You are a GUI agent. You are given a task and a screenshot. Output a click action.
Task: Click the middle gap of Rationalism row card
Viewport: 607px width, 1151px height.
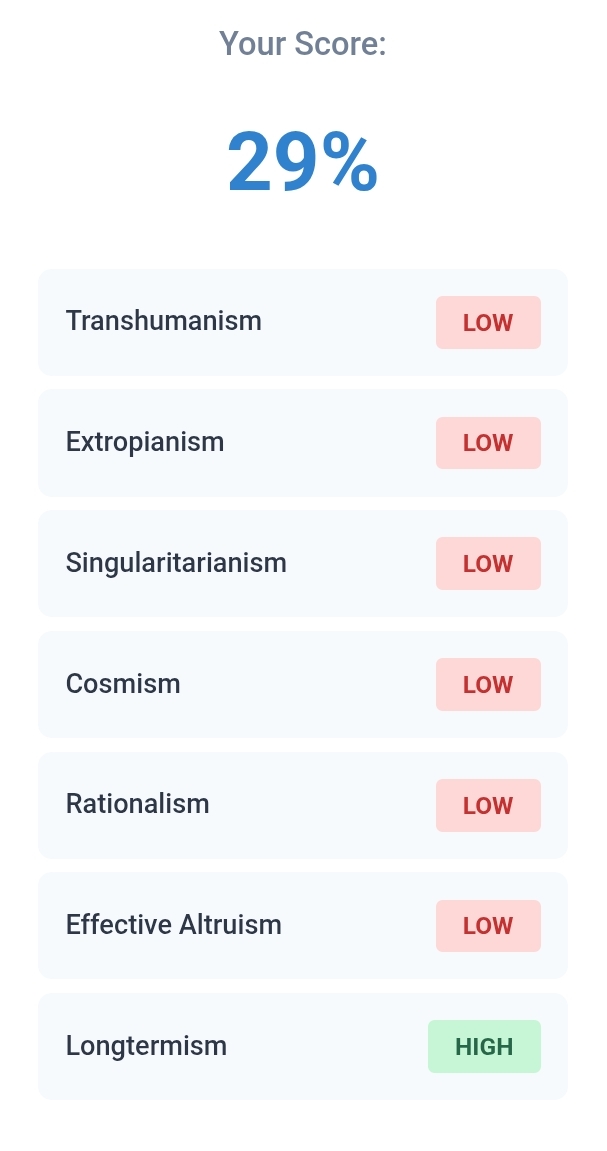click(x=322, y=806)
